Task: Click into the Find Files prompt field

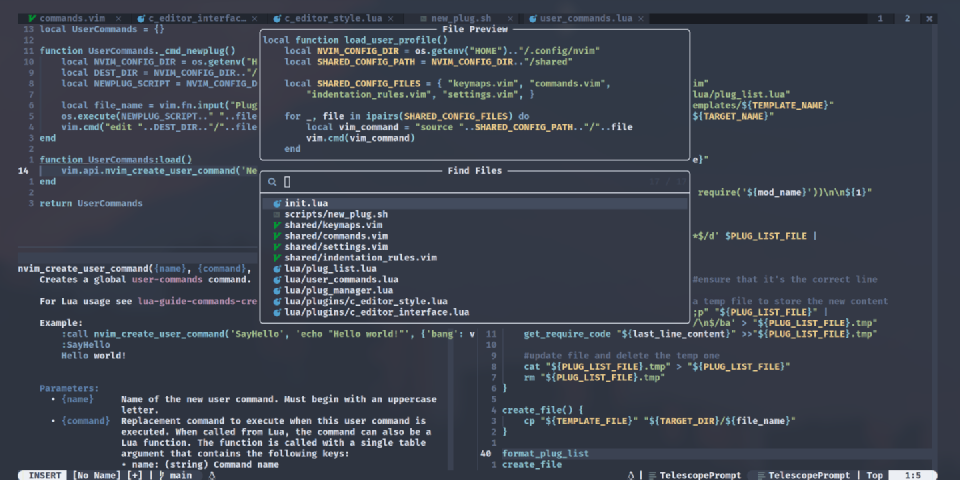Action: tap(474, 182)
